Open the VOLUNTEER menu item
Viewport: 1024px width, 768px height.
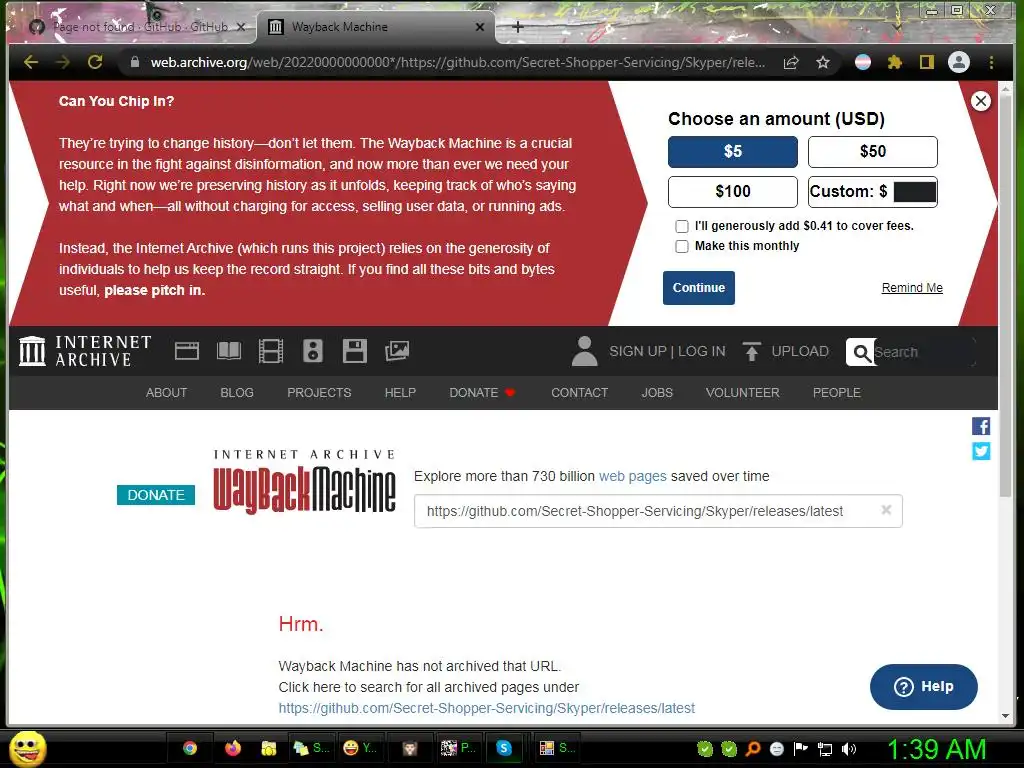742,392
